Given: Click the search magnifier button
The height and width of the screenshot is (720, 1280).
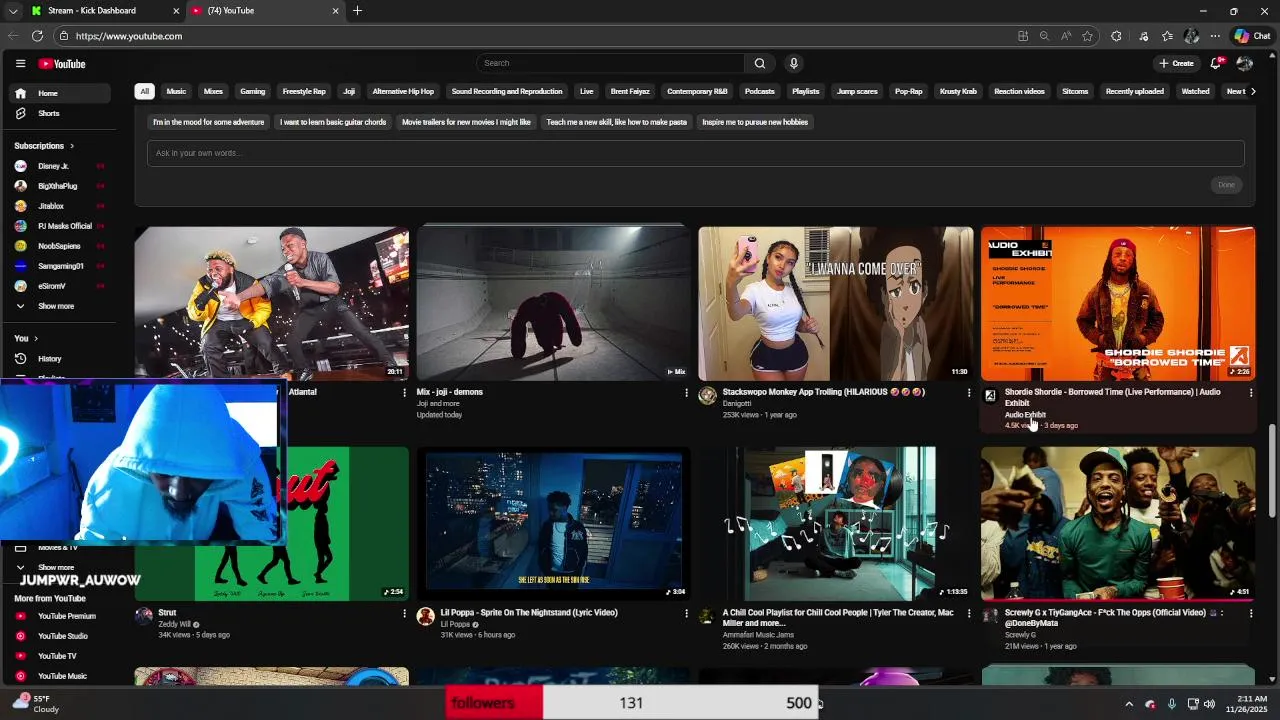Looking at the screenshot, I should [x=760, y=63].
